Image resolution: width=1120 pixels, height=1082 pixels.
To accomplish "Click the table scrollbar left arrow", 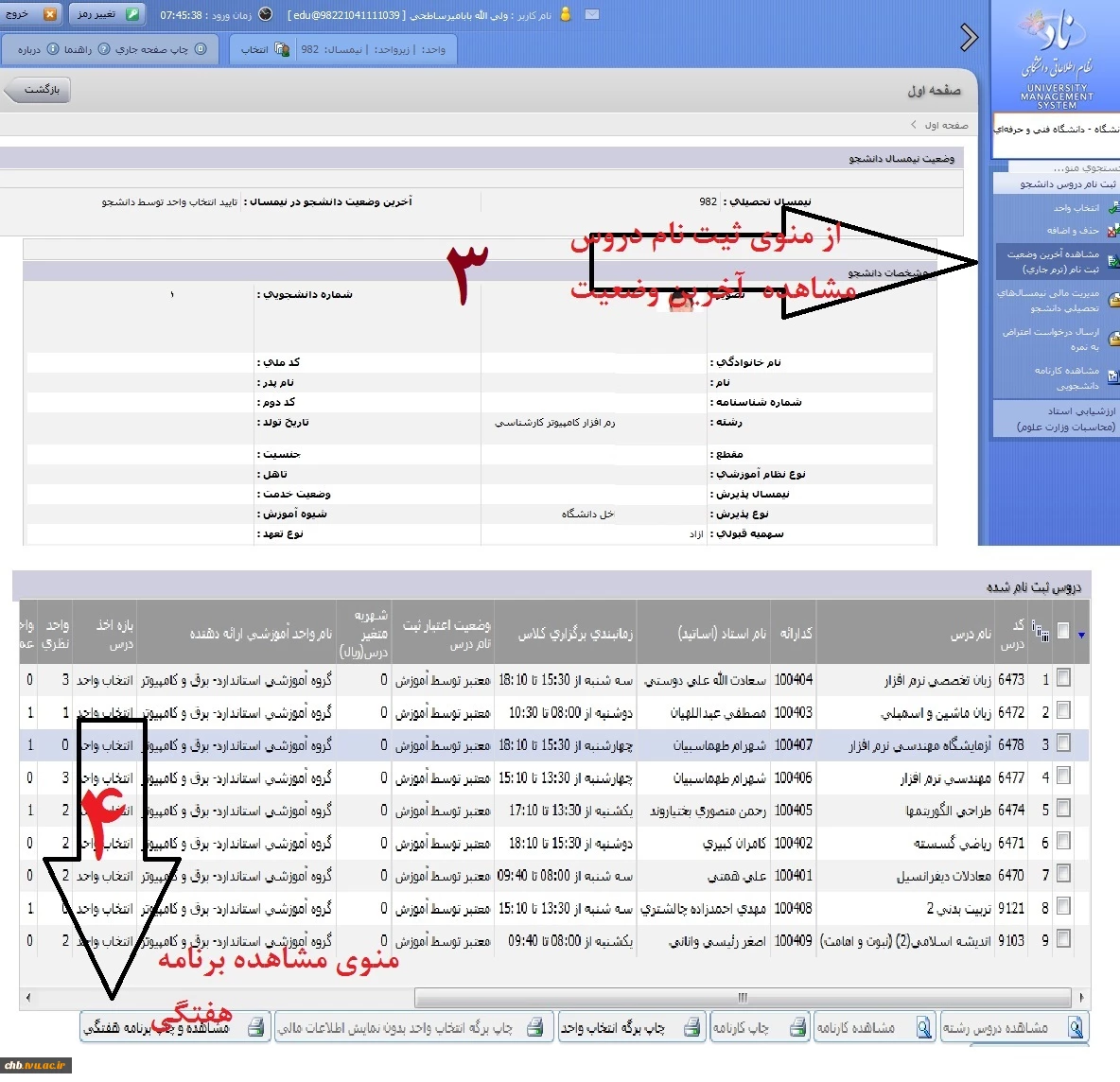I will click(x=27, y=997).
